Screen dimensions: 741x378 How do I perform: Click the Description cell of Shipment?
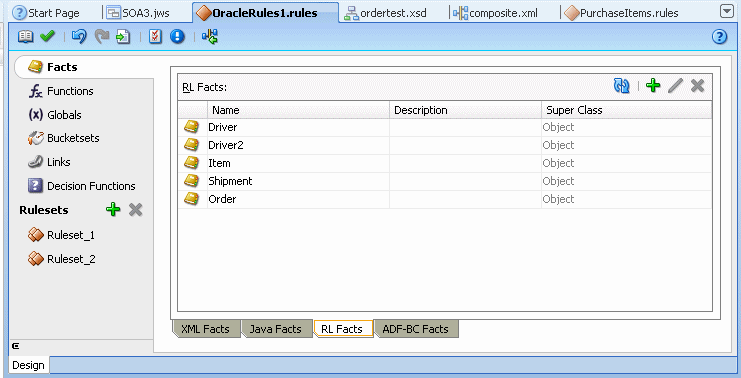click(465, 181)
